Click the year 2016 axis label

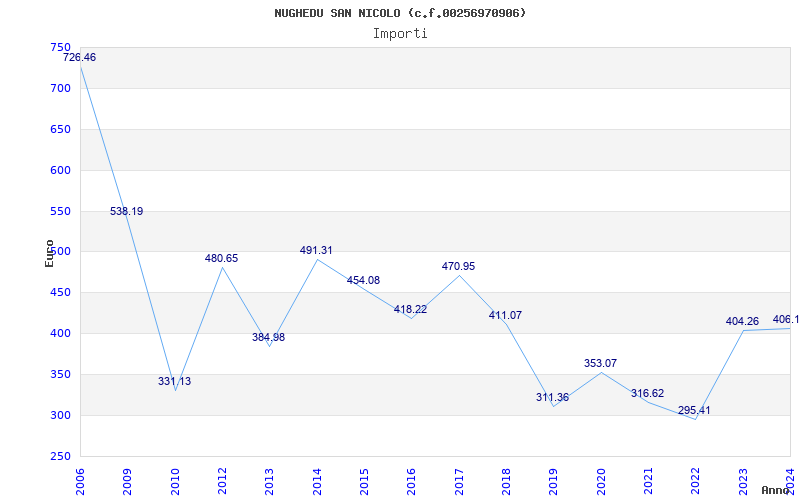click(x=412, y=482)
